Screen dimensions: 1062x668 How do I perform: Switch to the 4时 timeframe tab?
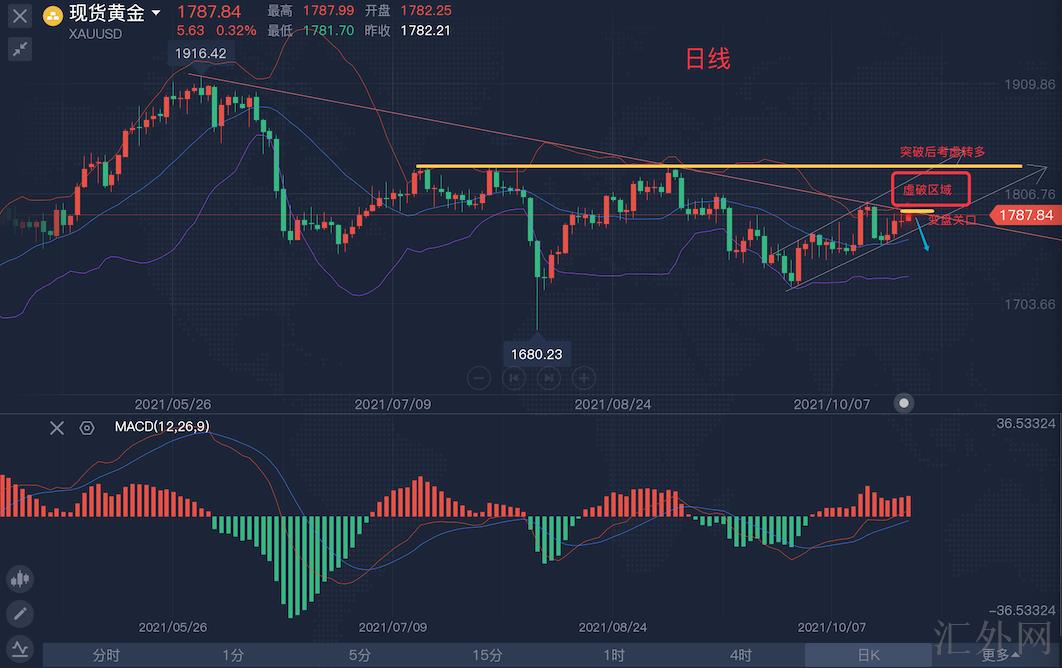[x=741, y=655]
